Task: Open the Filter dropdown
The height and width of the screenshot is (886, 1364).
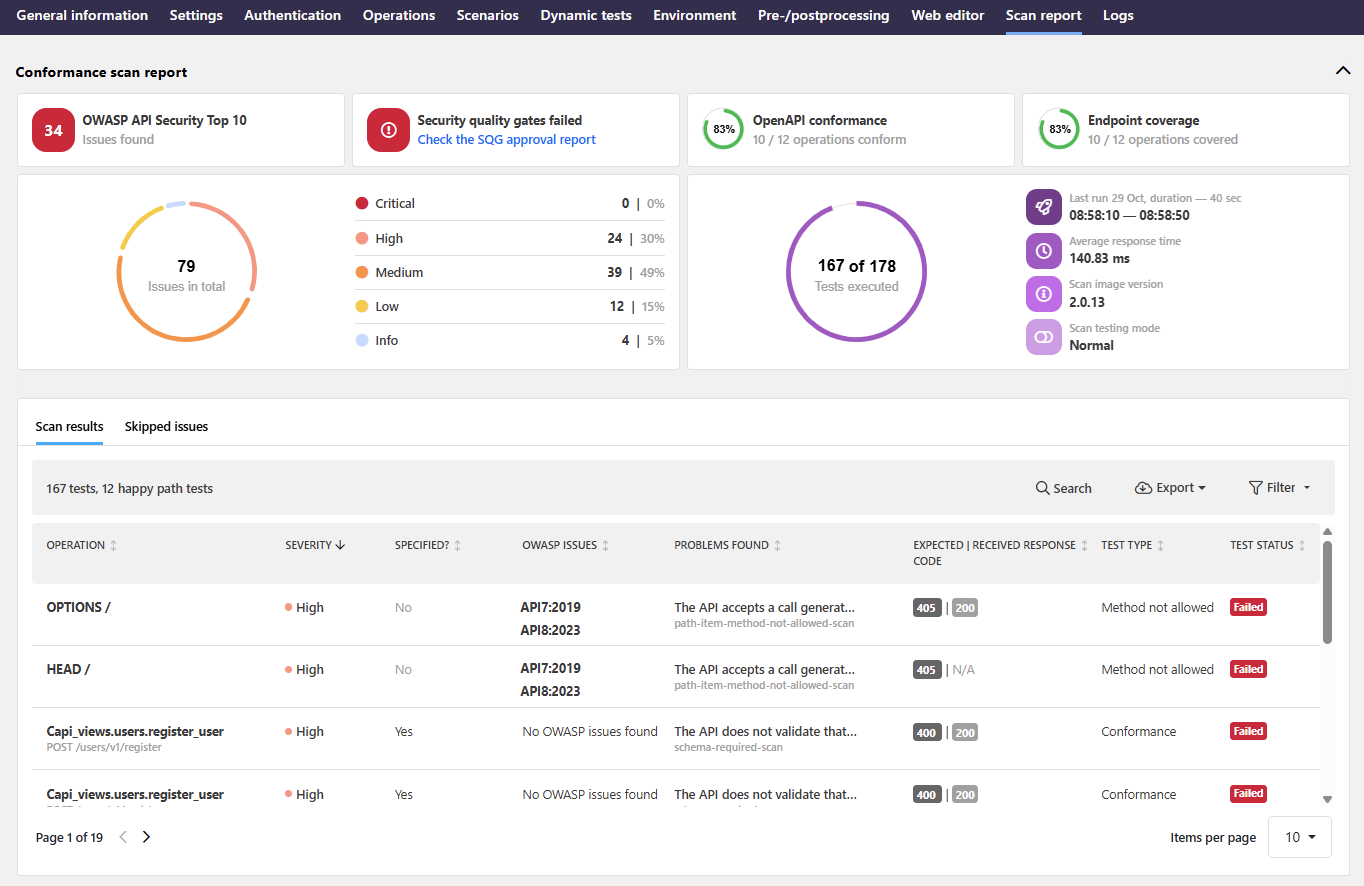Action: click(x=1279, y=488)
